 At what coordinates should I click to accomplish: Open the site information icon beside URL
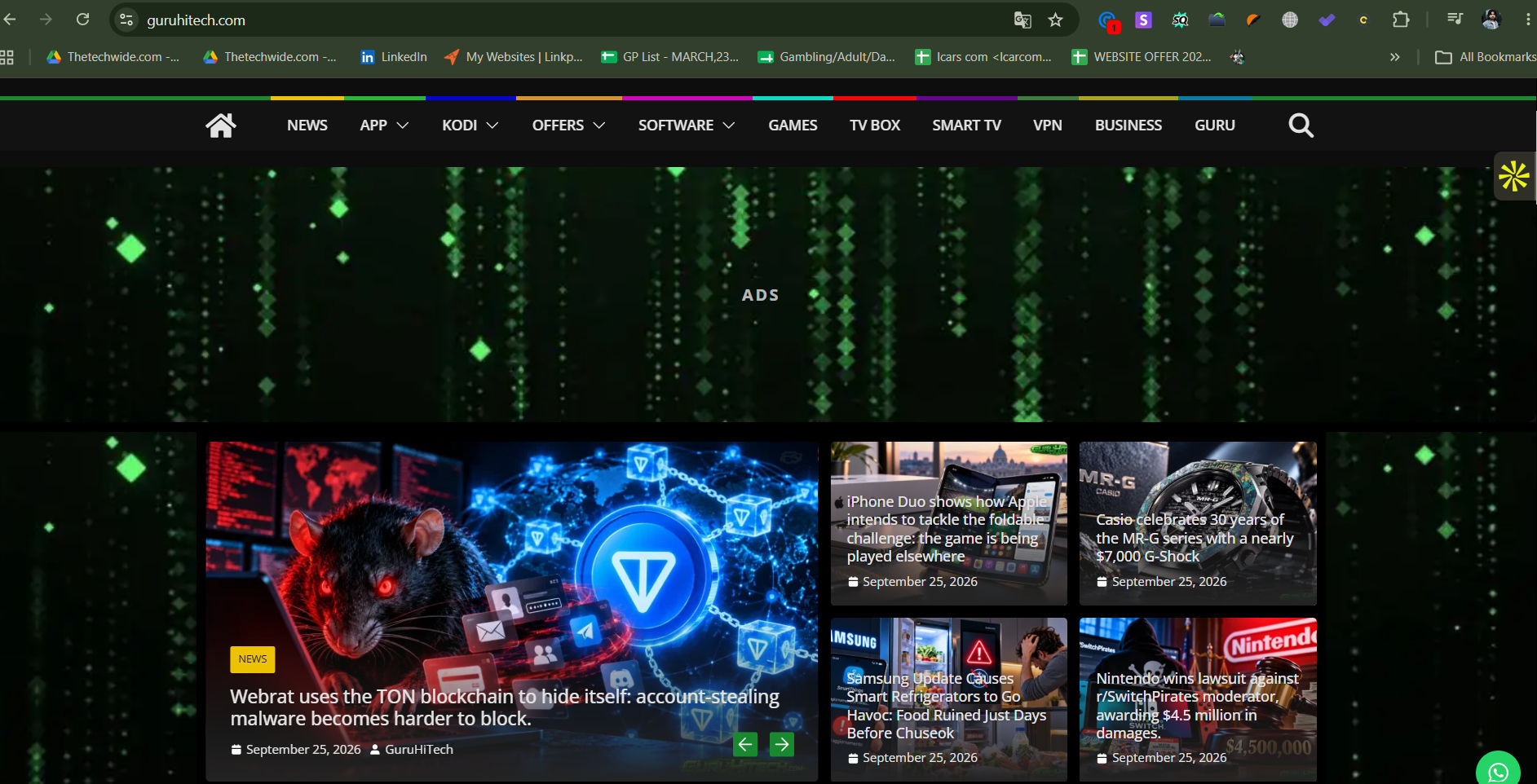(x=126, y=20)
